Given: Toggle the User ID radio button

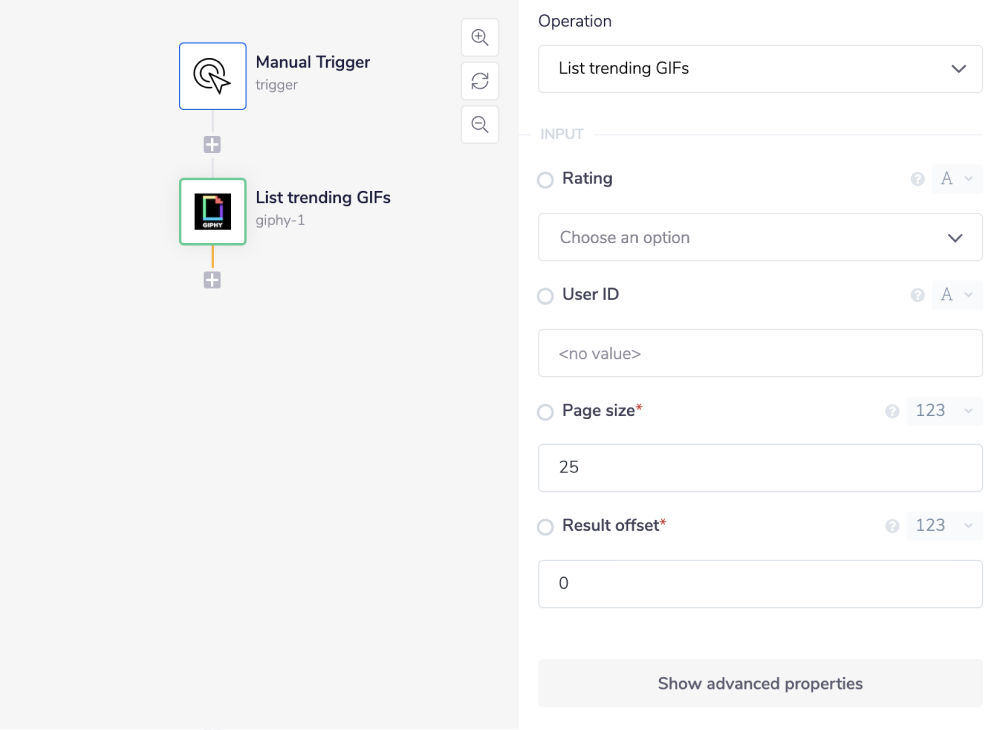Looking at the screenshot, I should click(545, 296).
